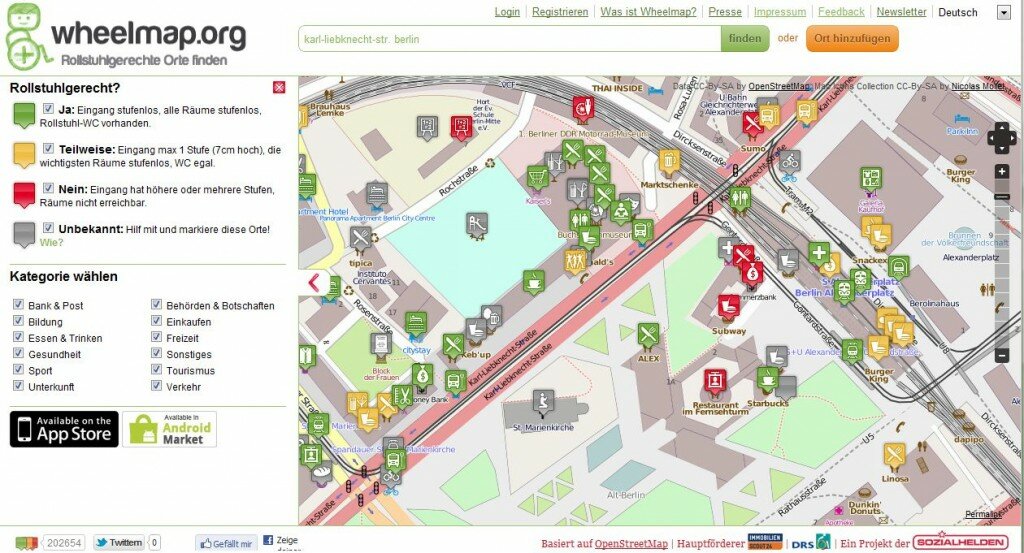1024x553 pixels.
Task: Toggle the Nein not accessible checkbox
Action: click(x=48, y=188)
